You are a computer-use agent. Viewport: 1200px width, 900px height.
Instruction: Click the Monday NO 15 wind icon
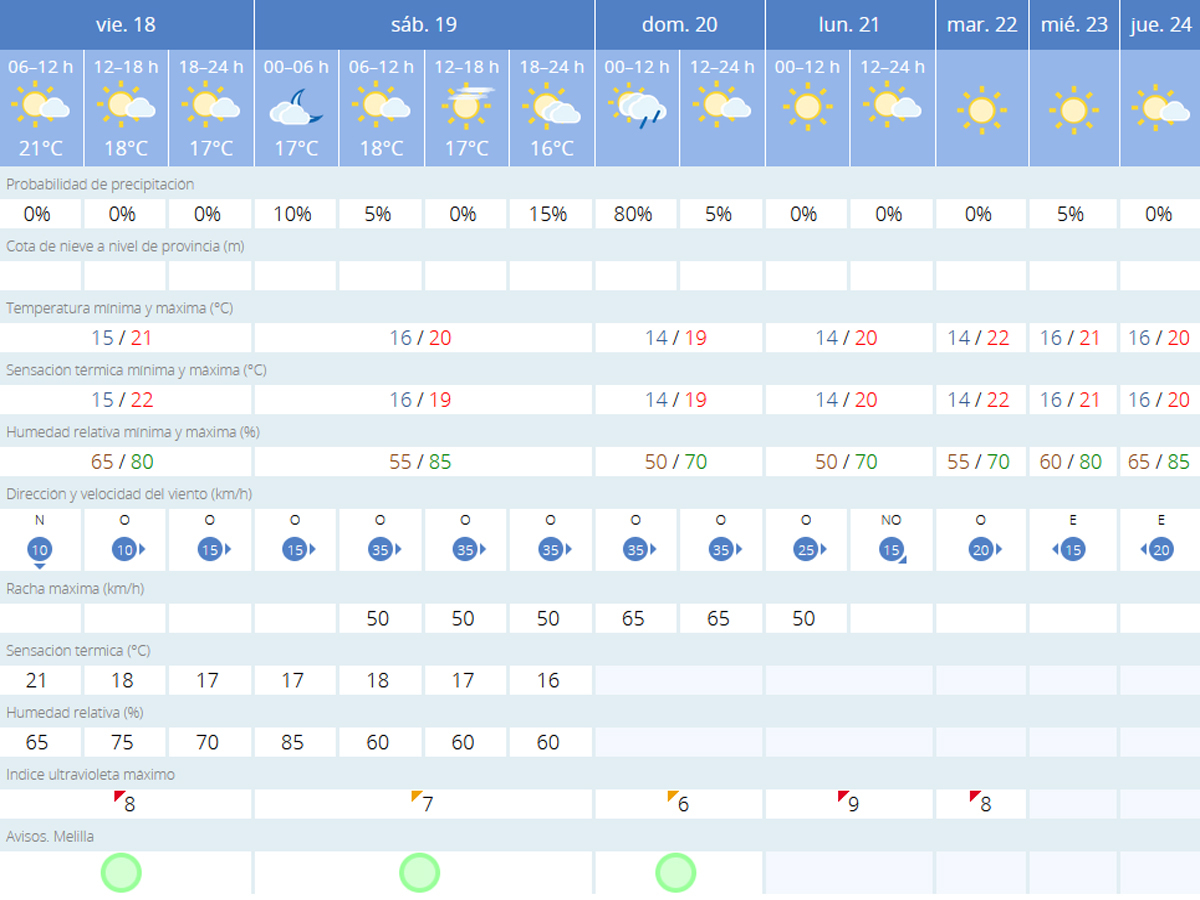(x=893, y=551)
